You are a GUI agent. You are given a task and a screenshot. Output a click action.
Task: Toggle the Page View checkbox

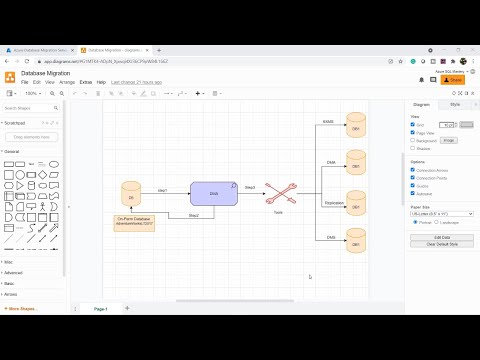coord(413,133)
